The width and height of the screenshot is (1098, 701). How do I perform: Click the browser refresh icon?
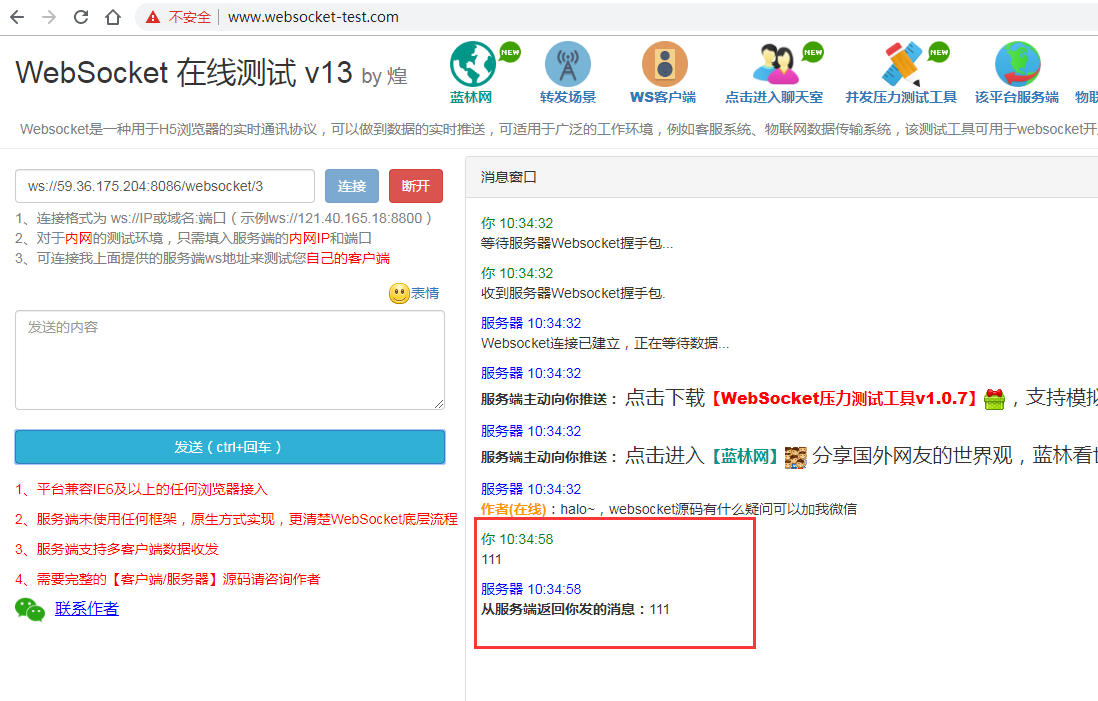coord(80,16)
